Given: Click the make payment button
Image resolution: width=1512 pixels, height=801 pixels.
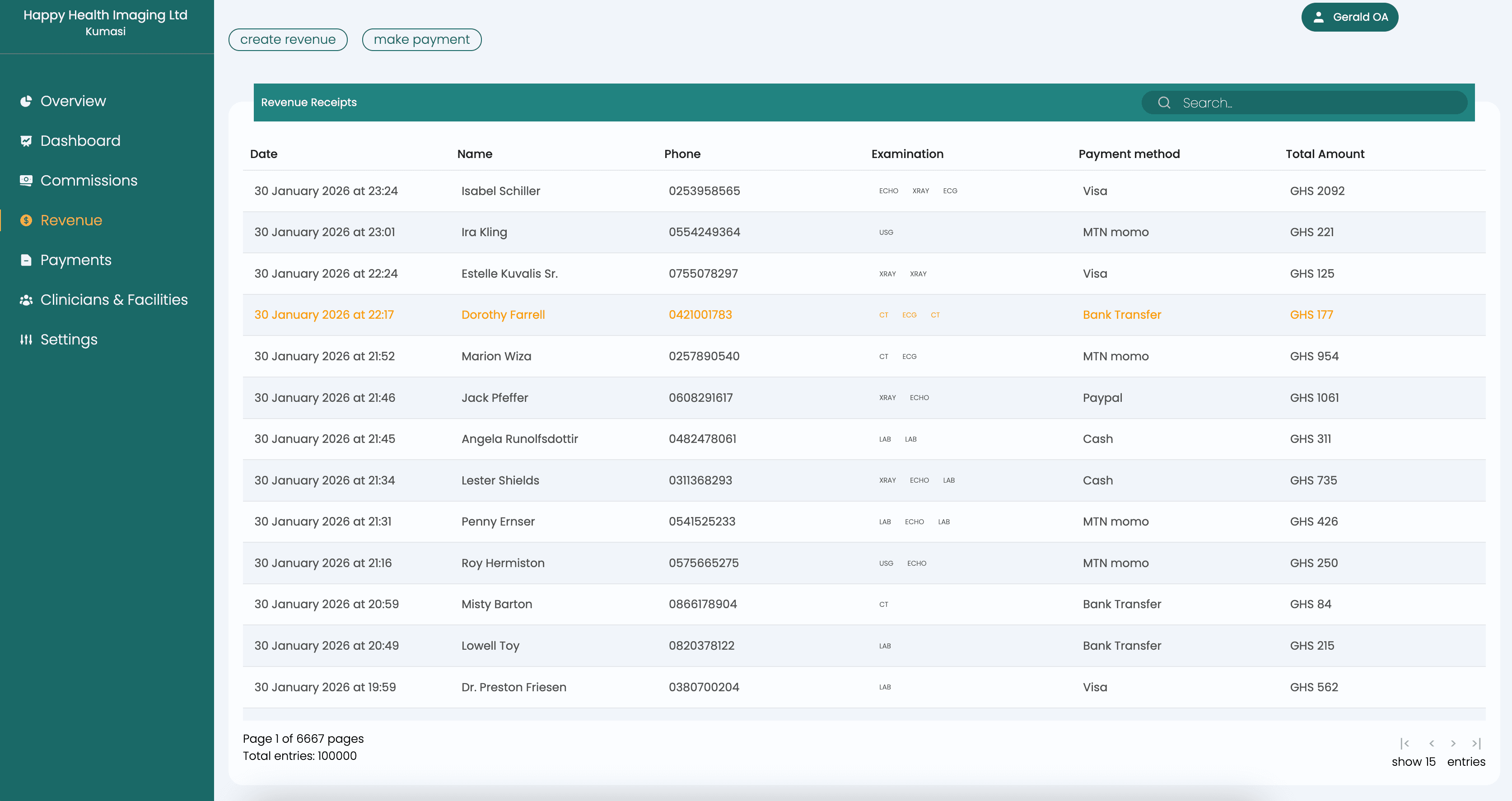Looking at the screenshot, I should tap(421, 40).
